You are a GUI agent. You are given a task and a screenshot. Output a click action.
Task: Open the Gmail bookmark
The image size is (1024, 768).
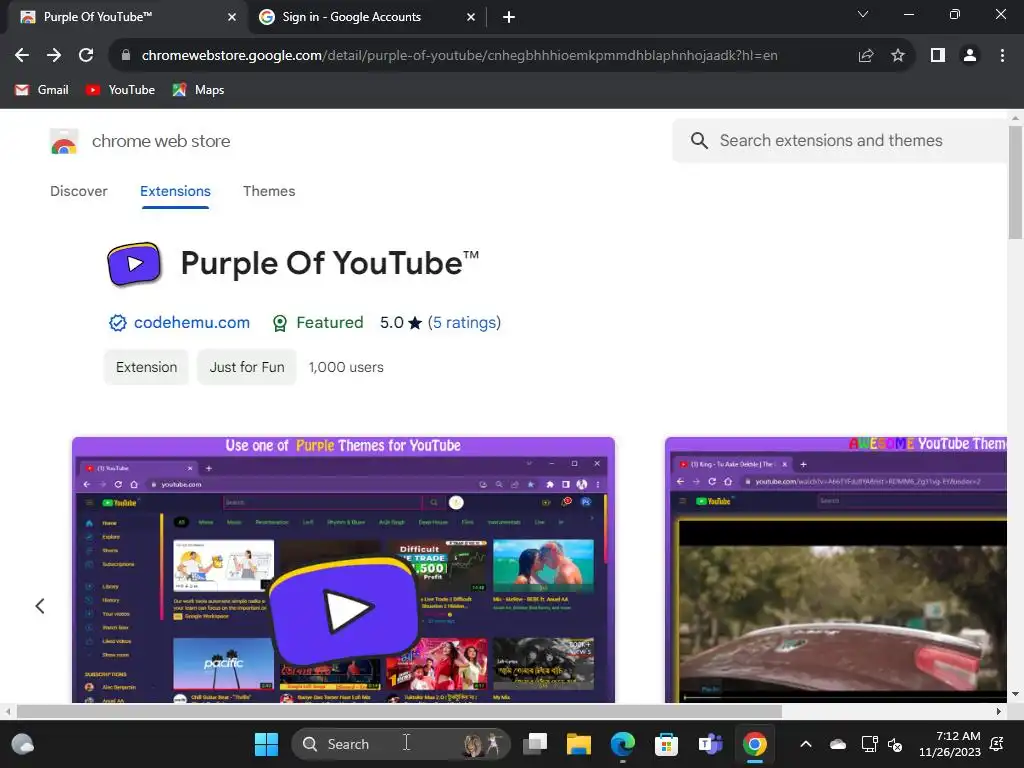tap(42, 90)
